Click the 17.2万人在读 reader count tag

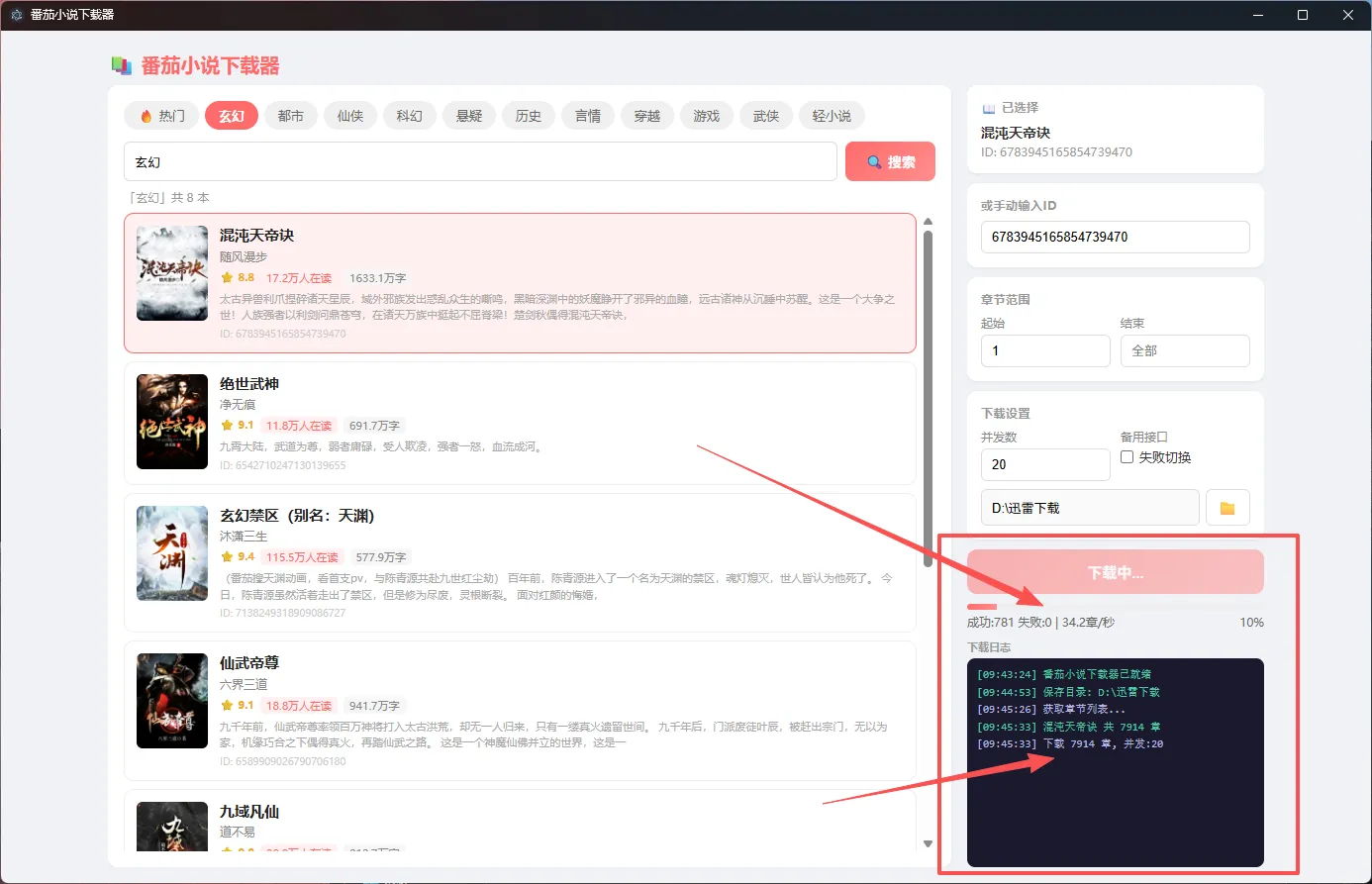(299, 278)
